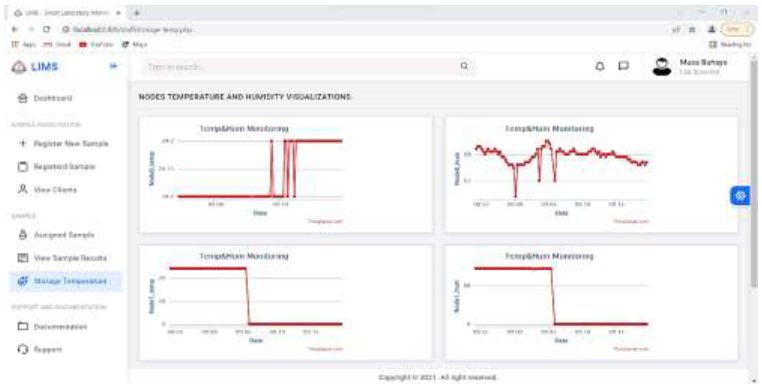Click Thingspeak.com link in Node1_temp chart

click(x=326, y=221)
